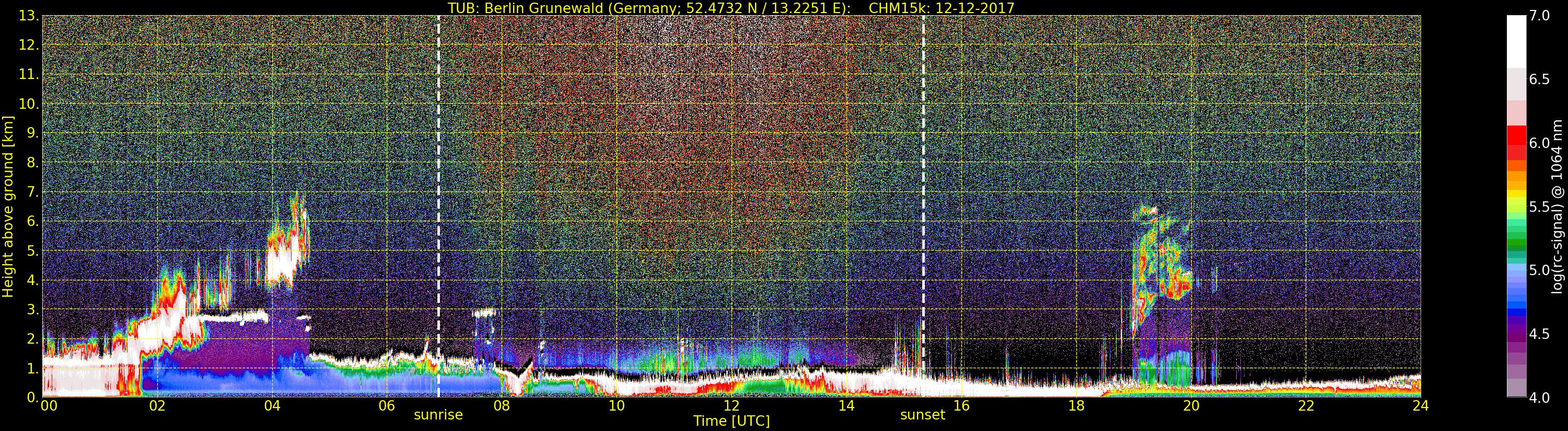This screenshot has width=1568, height=431.
Task: Click the '18' tick on the time axis
Action: (x=1076, y=405)
